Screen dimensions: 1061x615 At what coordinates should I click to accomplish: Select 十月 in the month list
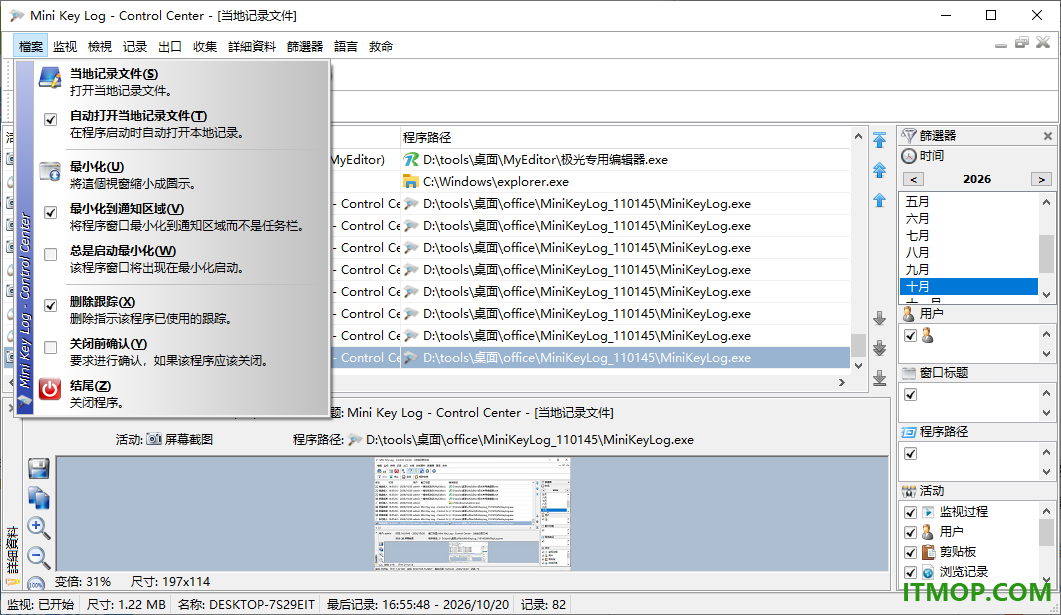[x=969, y=286]
